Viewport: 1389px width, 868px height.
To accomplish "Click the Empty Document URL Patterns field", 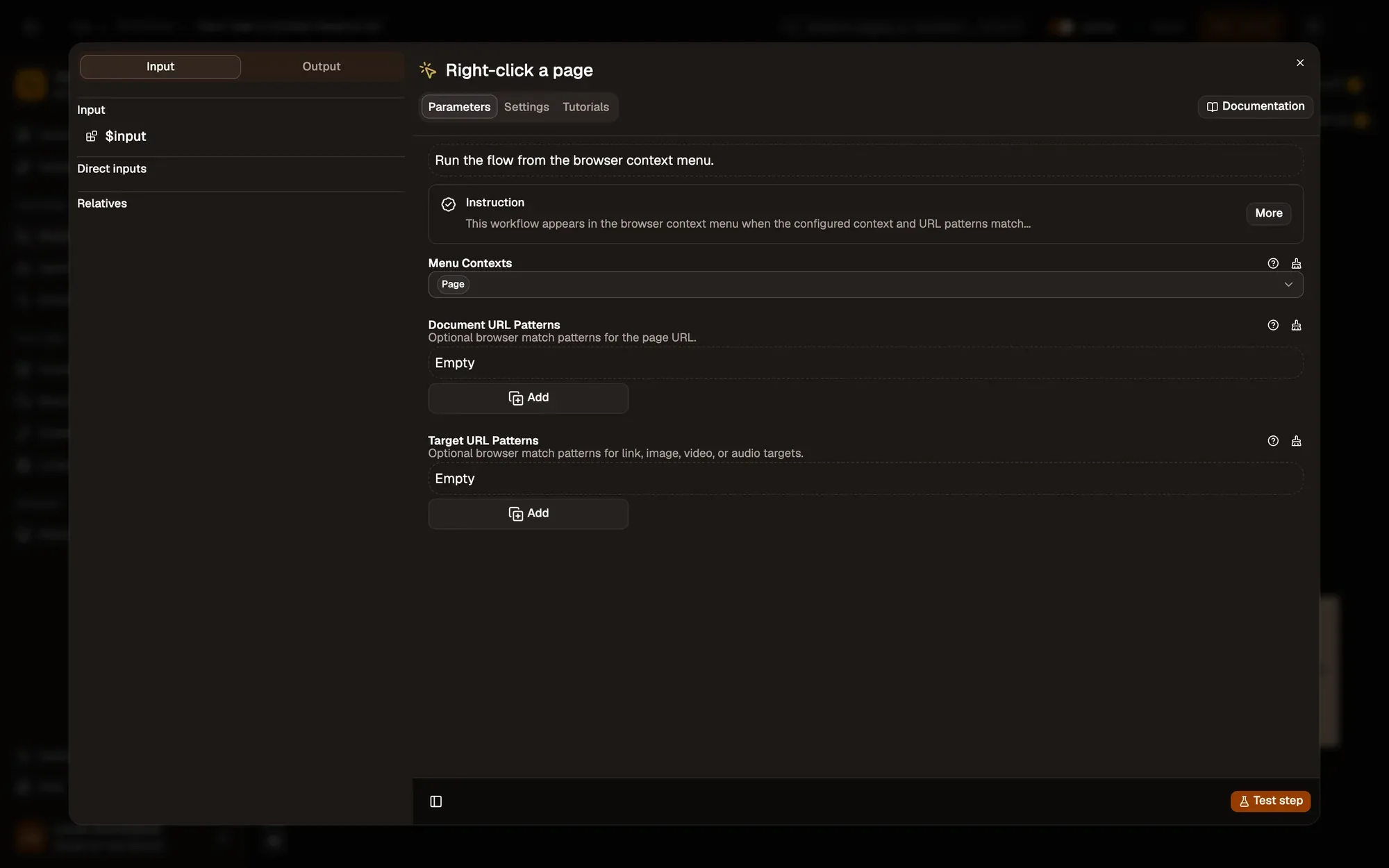I will (x=865, y=363).
